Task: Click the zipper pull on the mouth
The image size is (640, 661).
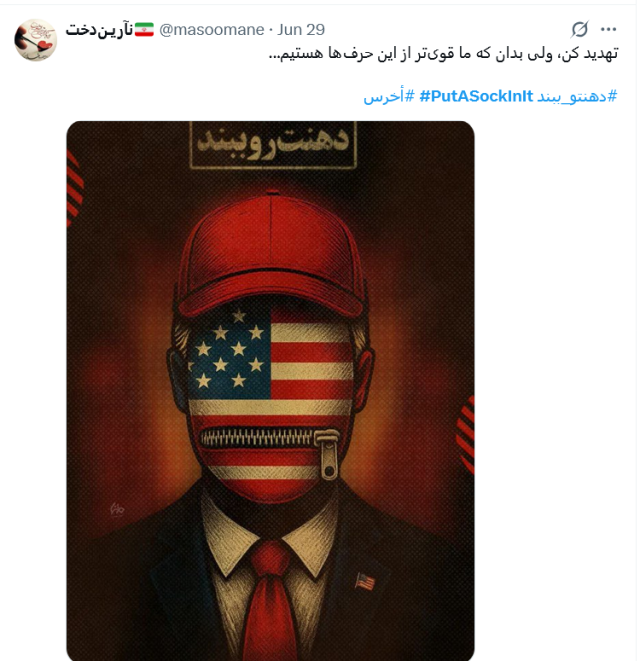Action: point(327,454)
